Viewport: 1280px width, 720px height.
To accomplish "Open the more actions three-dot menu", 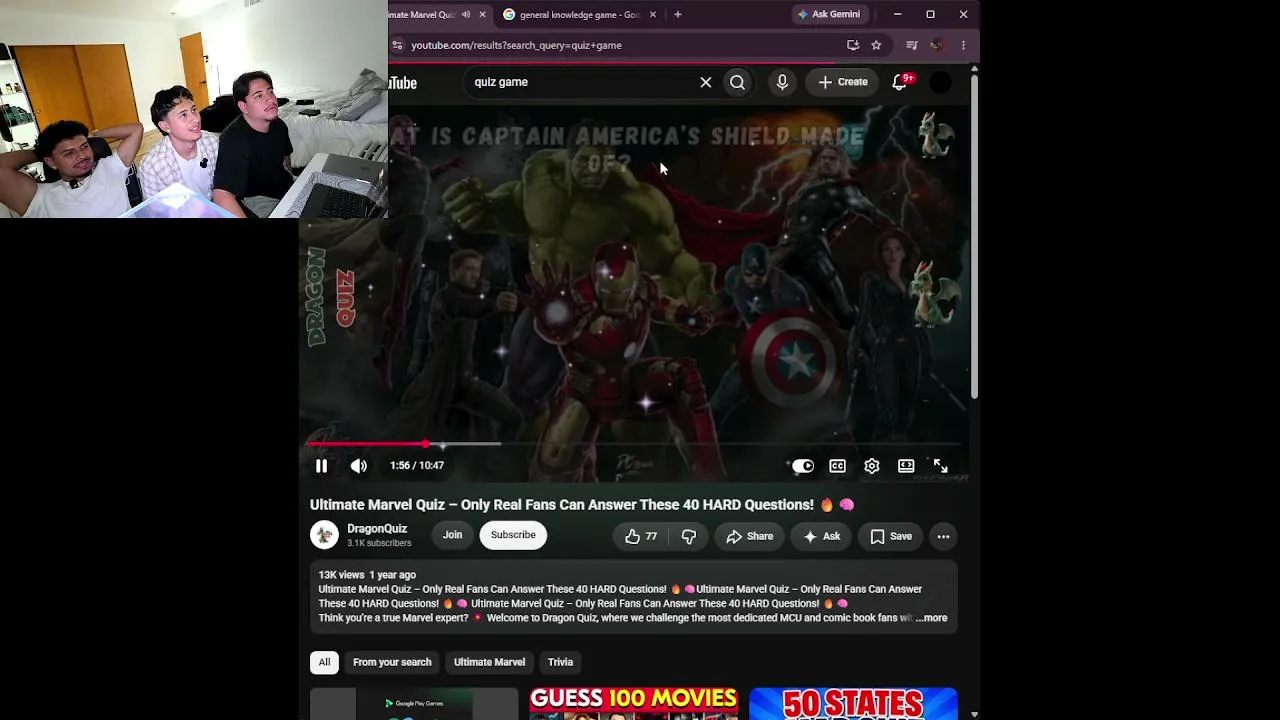I will coord(943,537).
